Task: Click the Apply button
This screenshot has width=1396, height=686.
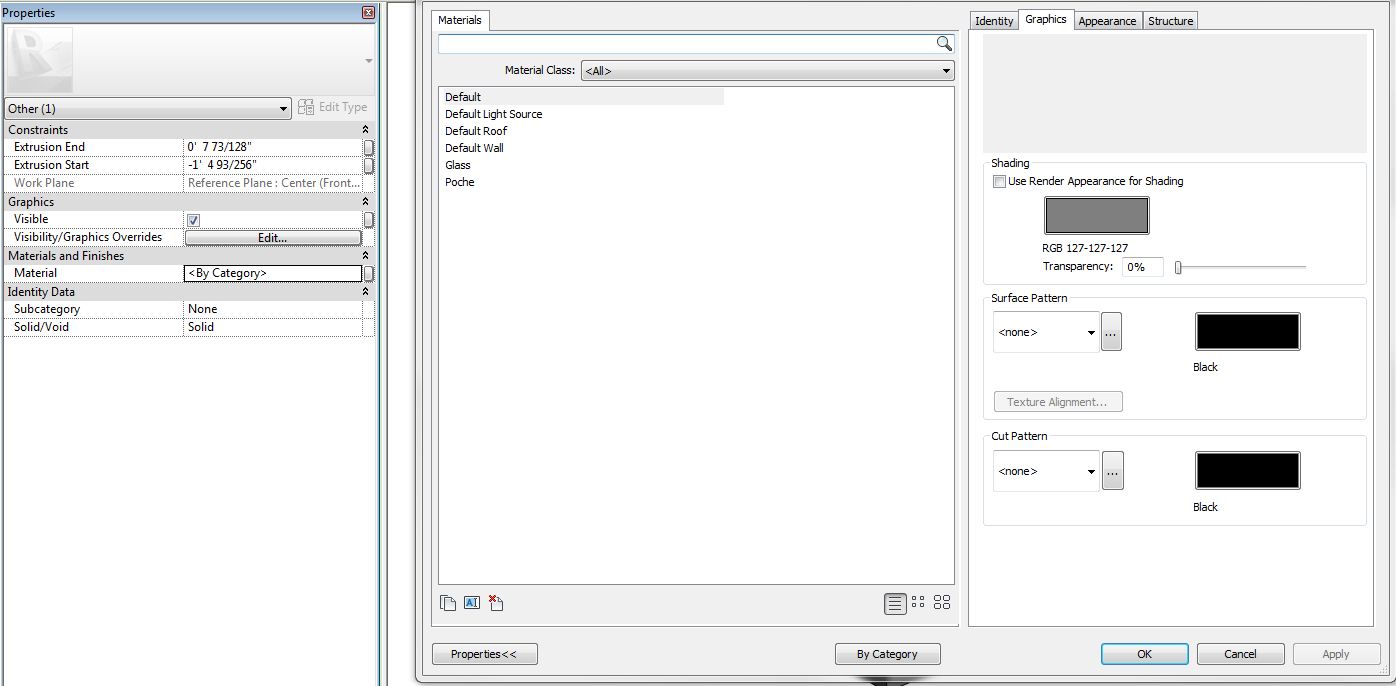Action: click(1336, 654)
